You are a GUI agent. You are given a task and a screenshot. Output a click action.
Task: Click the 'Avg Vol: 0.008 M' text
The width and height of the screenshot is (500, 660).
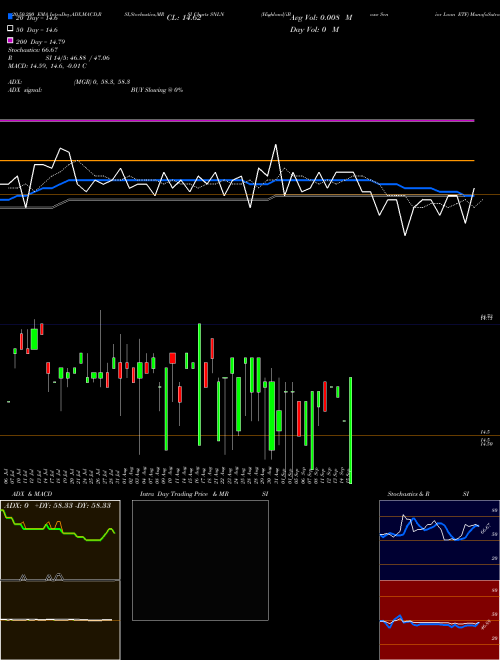321,18
